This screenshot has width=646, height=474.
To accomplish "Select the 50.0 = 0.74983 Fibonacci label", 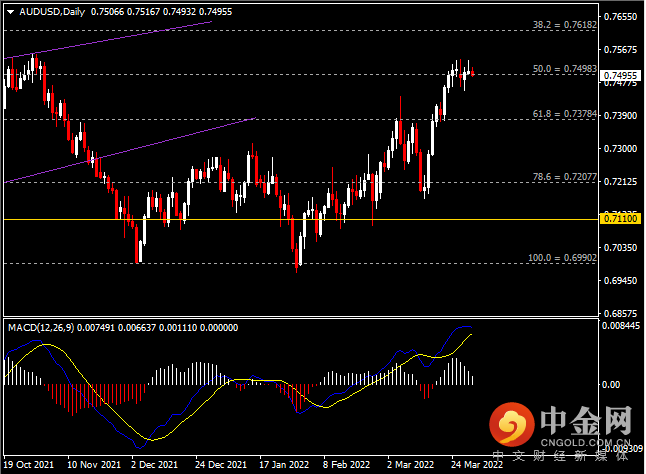I will [x=564, y=69].
